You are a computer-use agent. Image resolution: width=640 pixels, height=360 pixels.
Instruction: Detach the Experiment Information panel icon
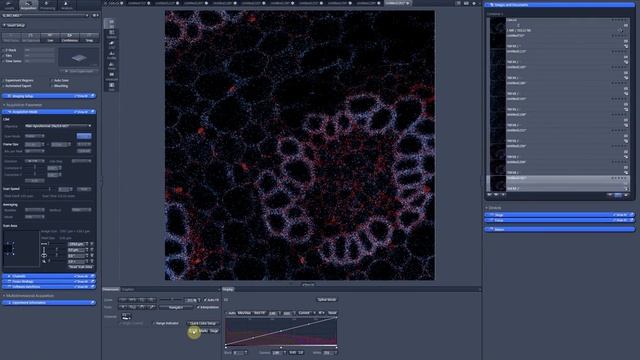(x=93, y=303)
